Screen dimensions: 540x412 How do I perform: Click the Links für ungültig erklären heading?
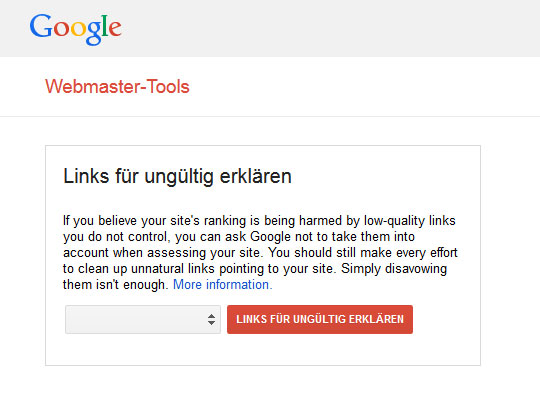(177, 176)
